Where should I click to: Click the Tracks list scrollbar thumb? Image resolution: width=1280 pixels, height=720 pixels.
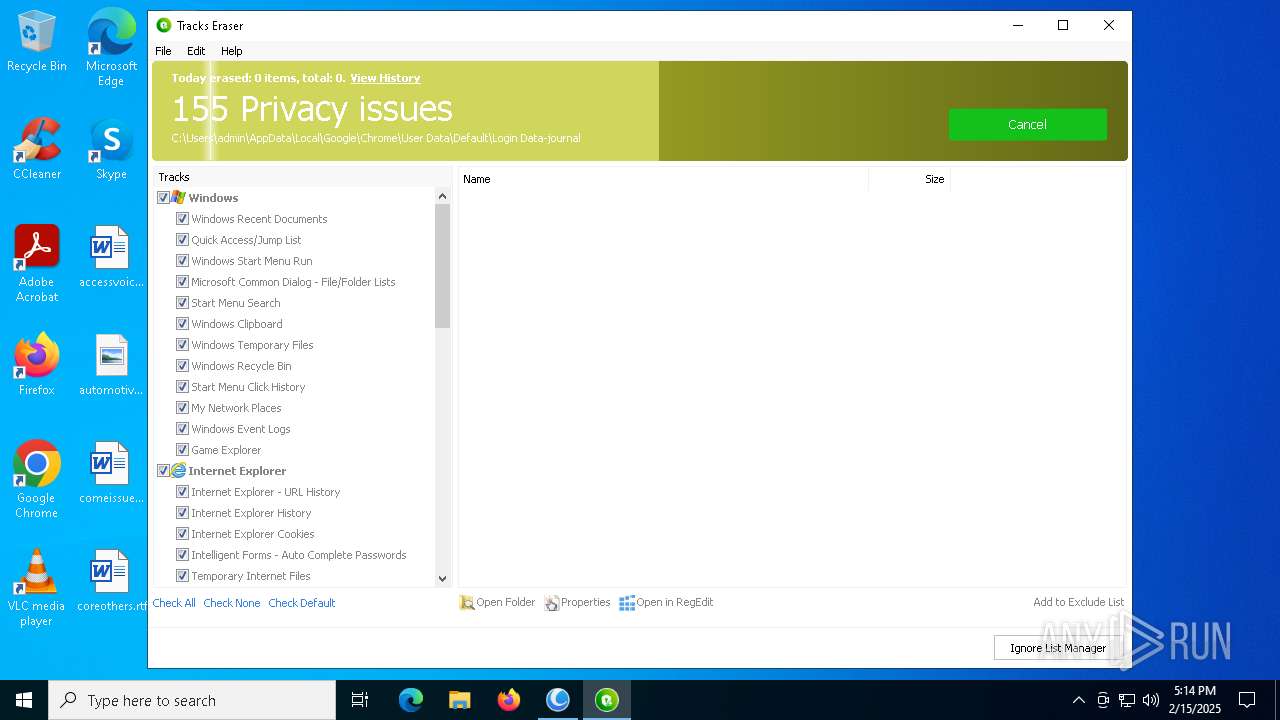(442, 266)
